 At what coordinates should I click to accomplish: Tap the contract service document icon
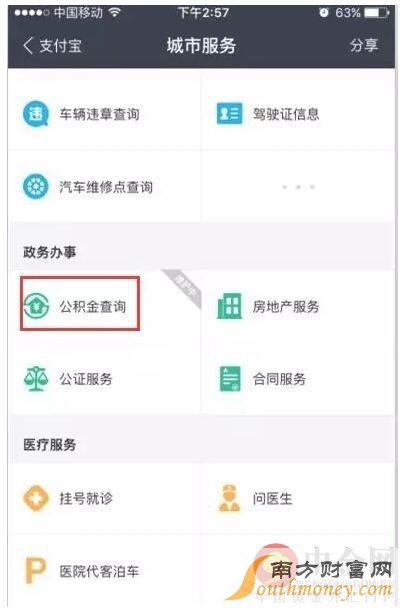point(230,378)
